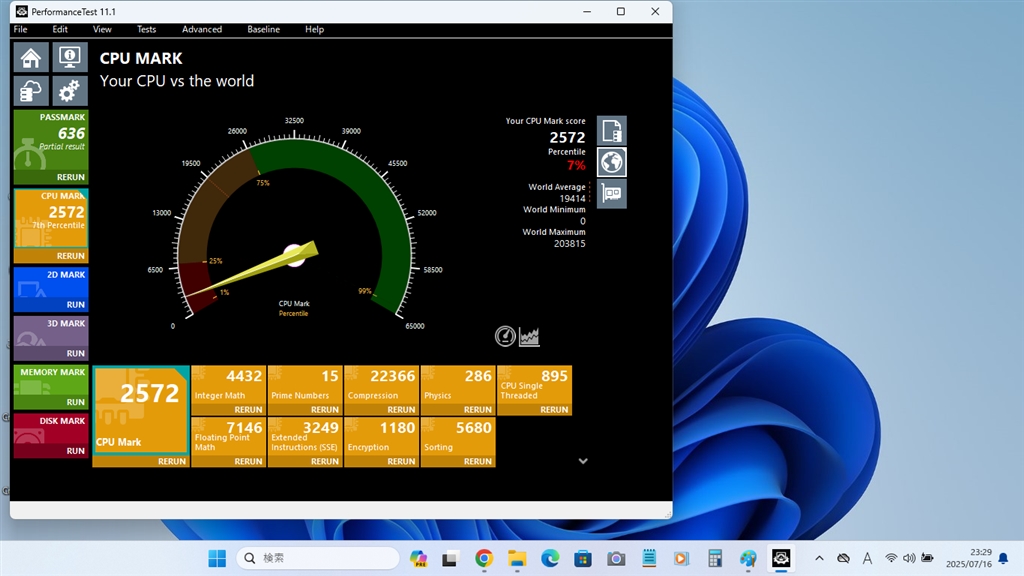This screenshot has height=576, width=1024.
Task: Click the hardware card comparison icon
Action: (612, 193)
